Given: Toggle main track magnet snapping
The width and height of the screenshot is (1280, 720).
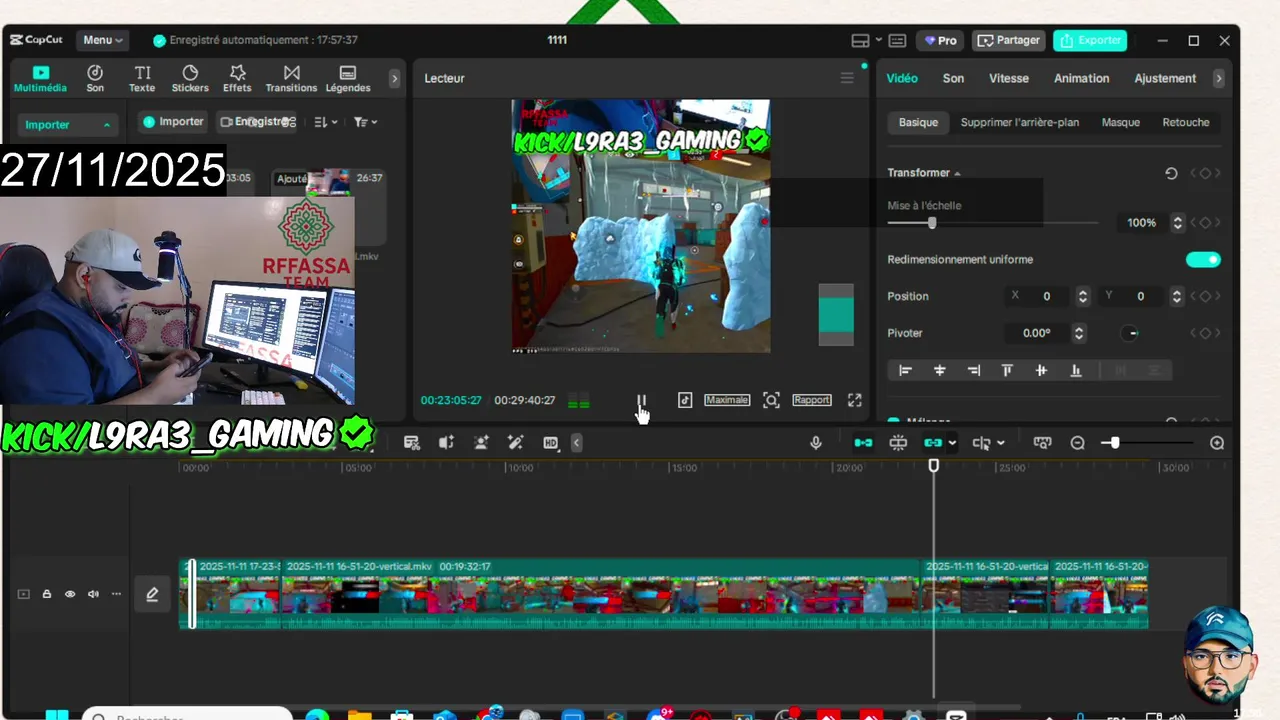Looking at the screenshot, I should click(x=863, y=443).
